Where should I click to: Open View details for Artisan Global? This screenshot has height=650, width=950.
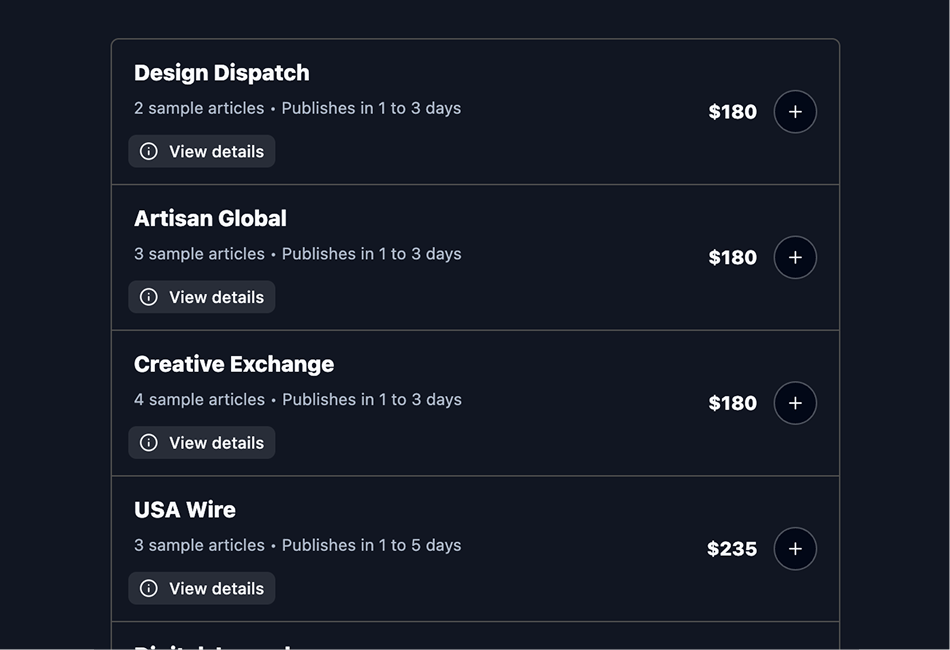pyautogui.click(x=215, y=297)
